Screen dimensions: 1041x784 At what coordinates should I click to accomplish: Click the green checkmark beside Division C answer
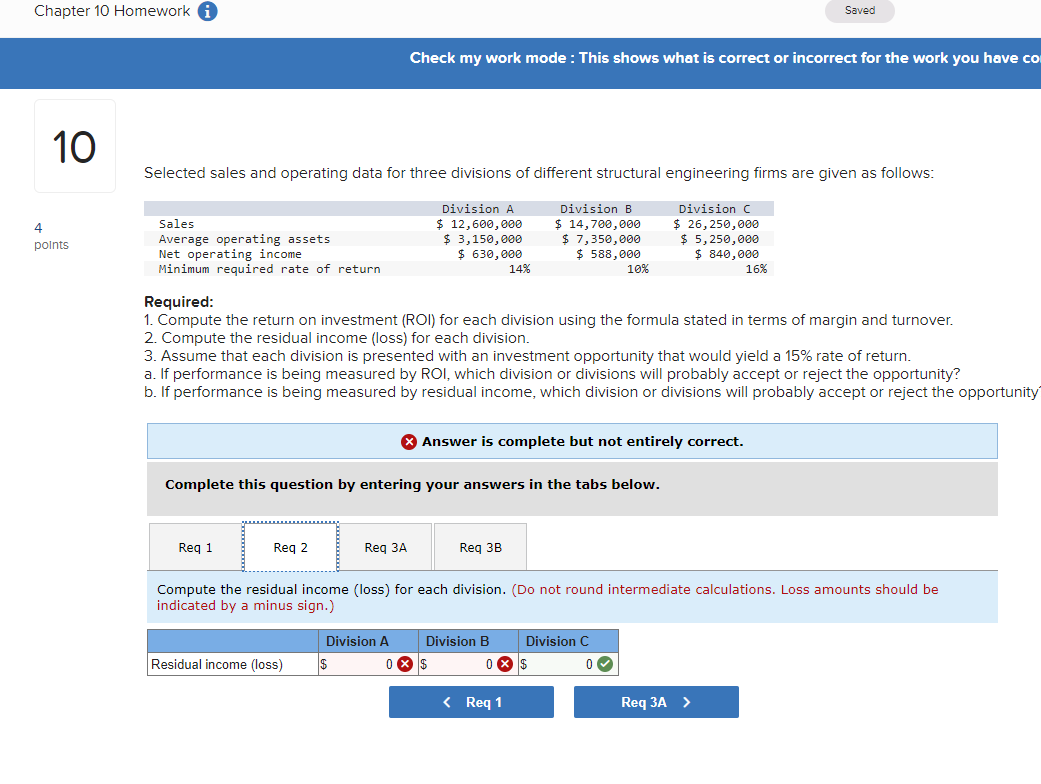click(x=605, y=663)
